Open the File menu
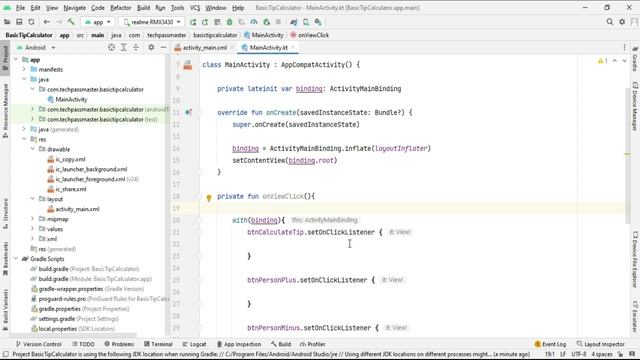This screenshot has width=640, height=360. click(x=20, y=8)
